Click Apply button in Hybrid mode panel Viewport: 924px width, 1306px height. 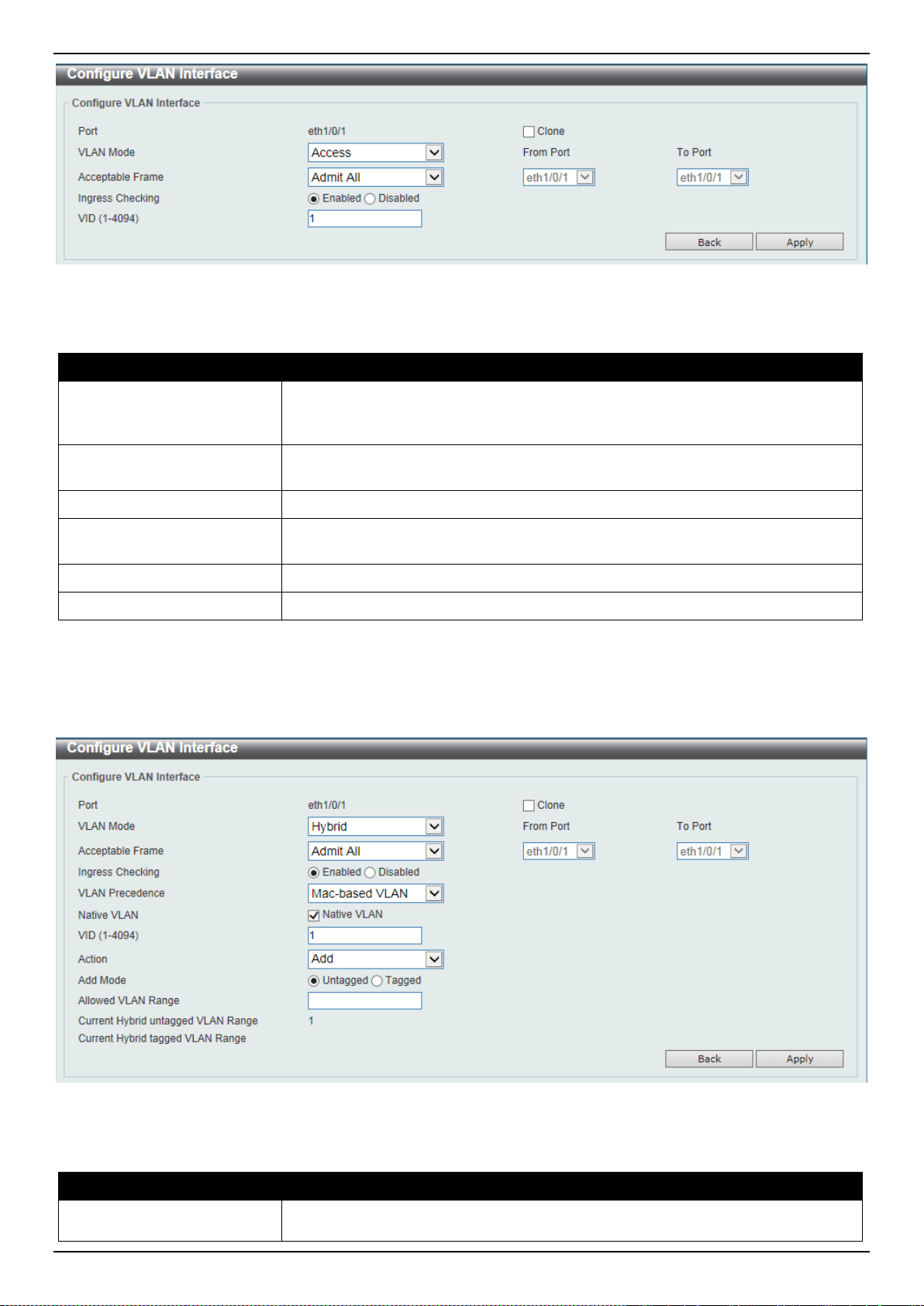(799, 1059)
